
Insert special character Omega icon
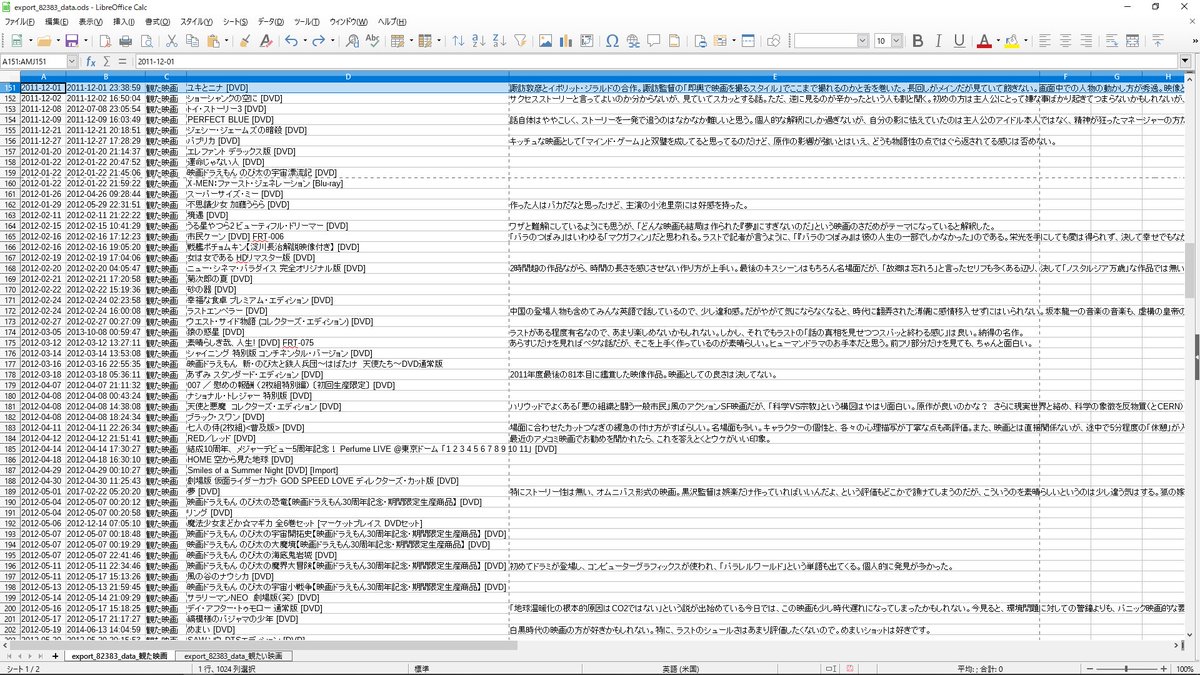613,41
